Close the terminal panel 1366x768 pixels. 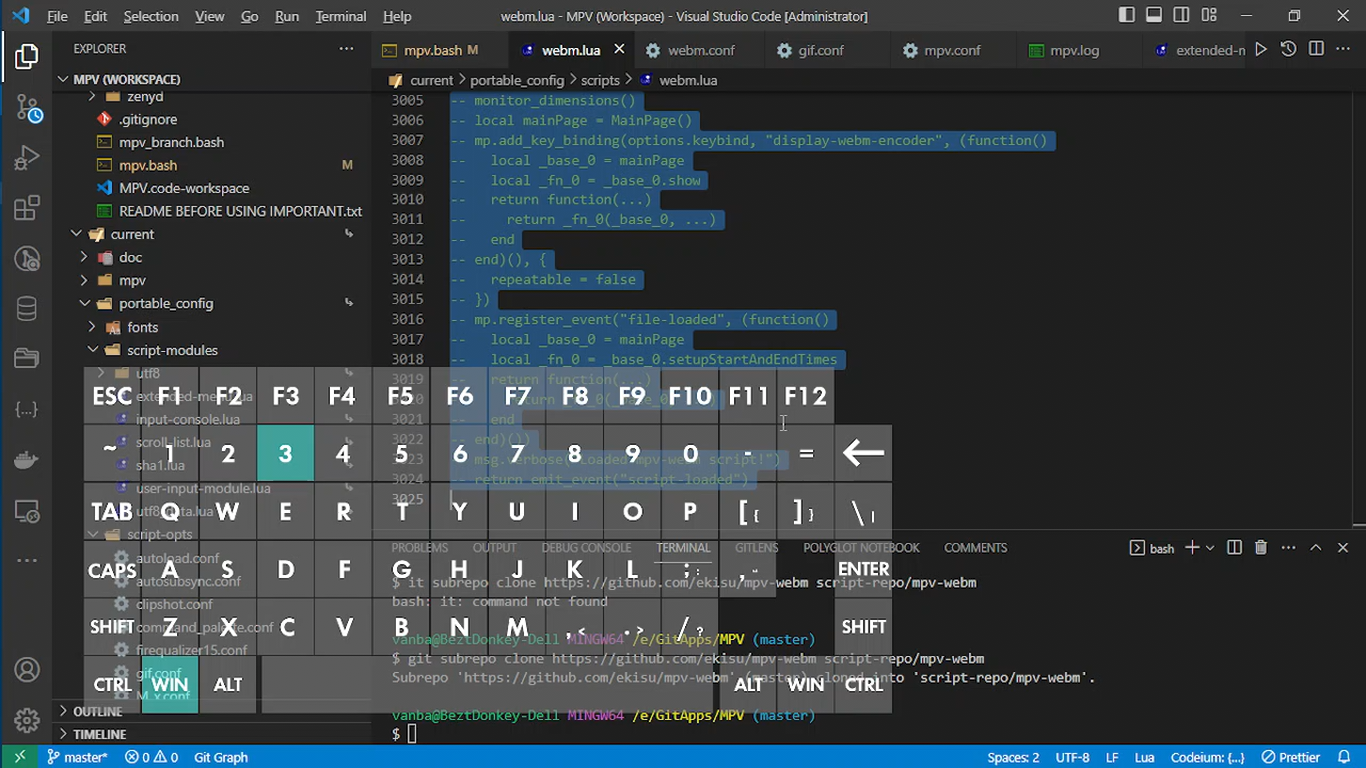(x=1343, y=548)
